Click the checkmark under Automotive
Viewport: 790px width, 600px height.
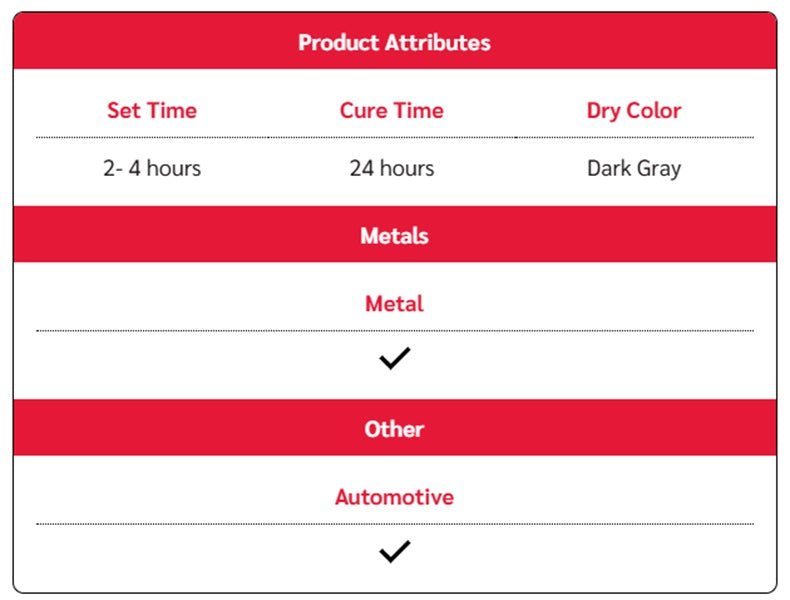(x=394, y=551)
